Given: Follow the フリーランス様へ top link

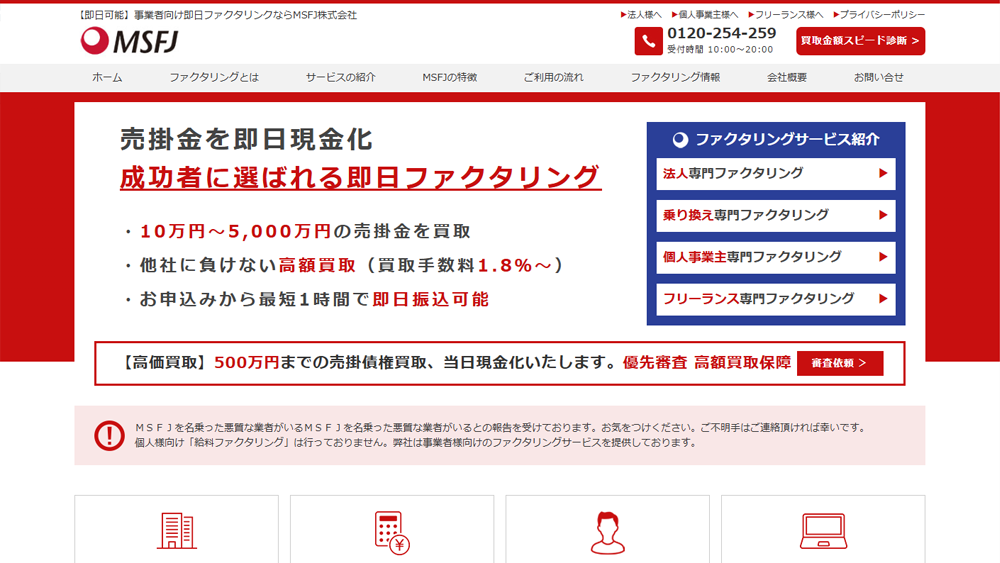Looking at the screenshot, I should (x=786, y=14).
